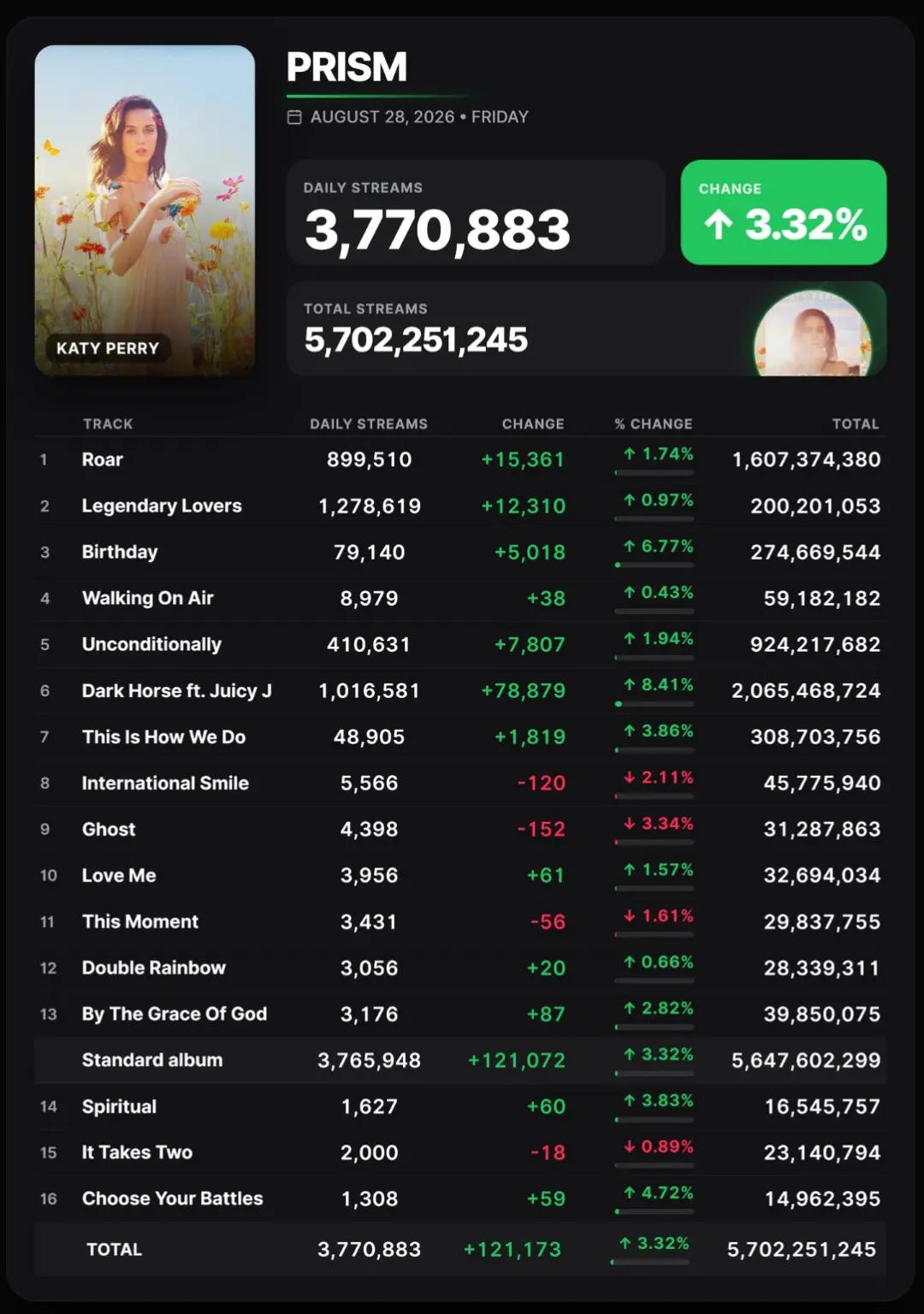Click Legendary Lovers streams 1,278,619
Image resolution: width=924 pixels, height=1314 pixels.
click(370, 506)
